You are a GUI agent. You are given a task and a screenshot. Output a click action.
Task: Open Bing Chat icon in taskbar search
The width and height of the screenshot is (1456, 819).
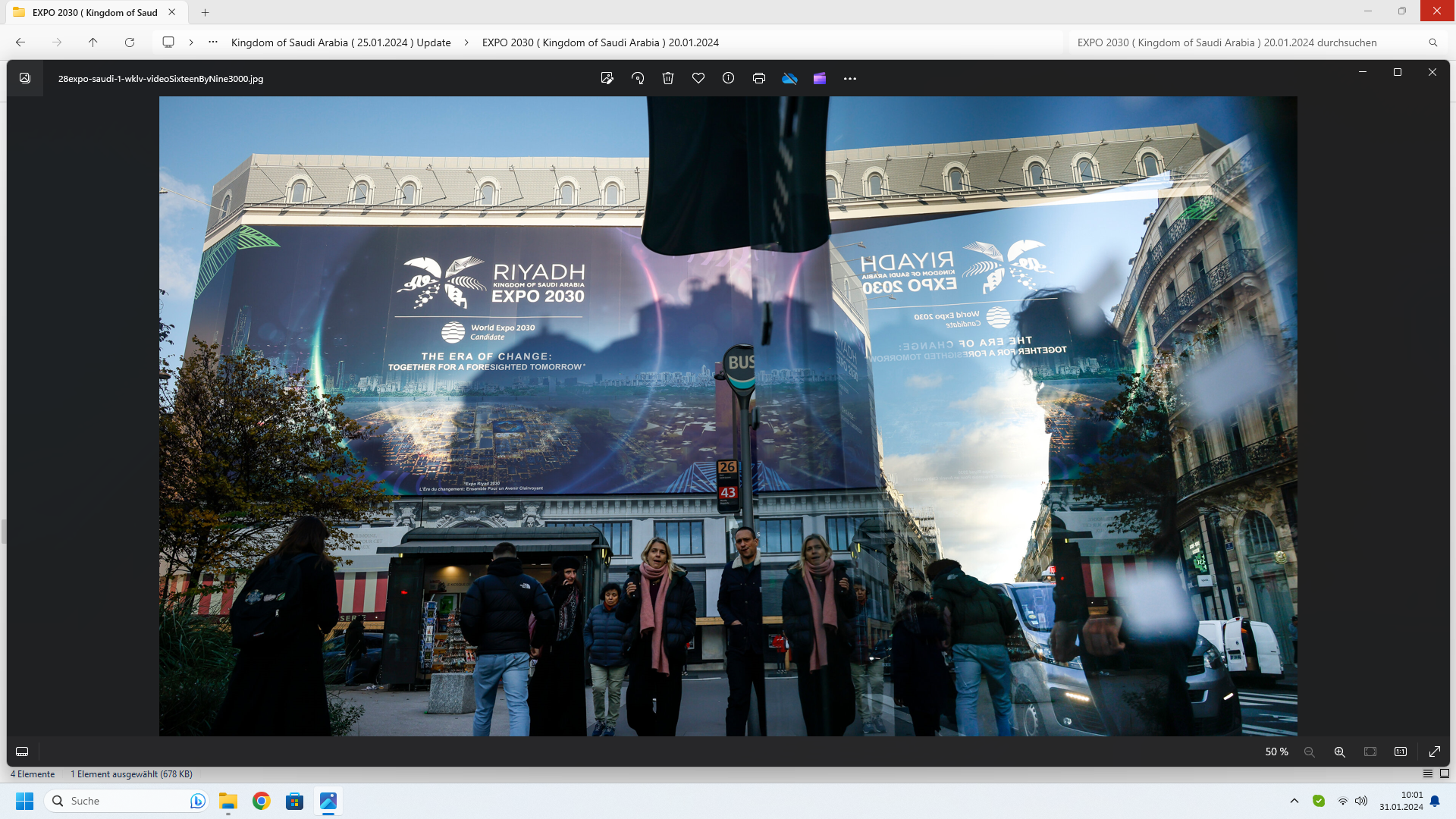click(197, 801)
